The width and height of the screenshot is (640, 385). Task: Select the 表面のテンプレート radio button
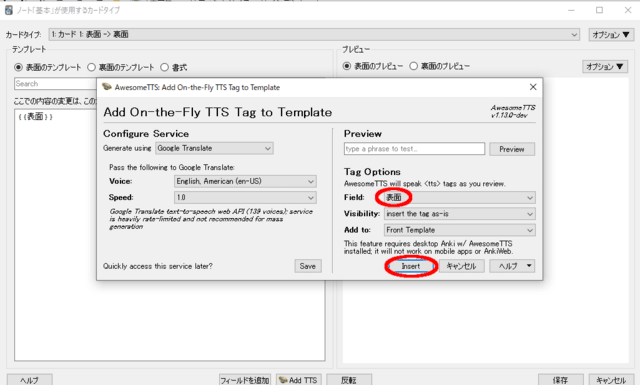click(18, 67)
